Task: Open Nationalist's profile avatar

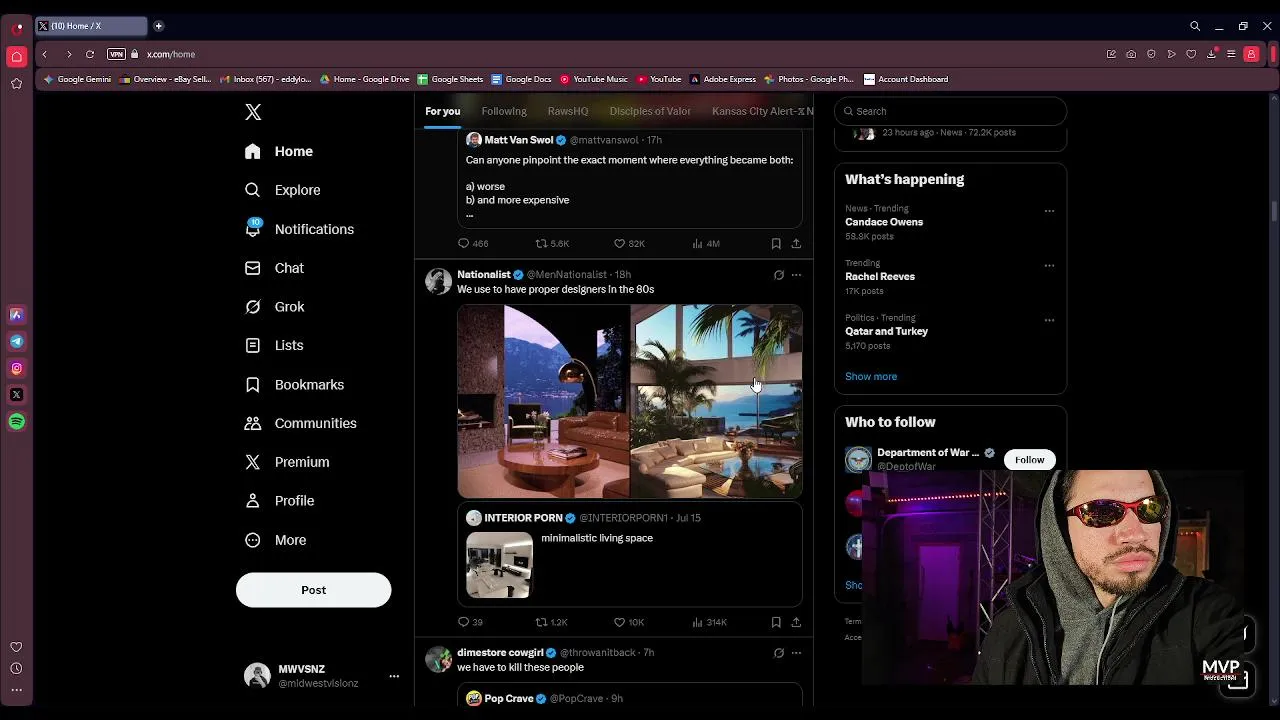Action: (438, 281)
